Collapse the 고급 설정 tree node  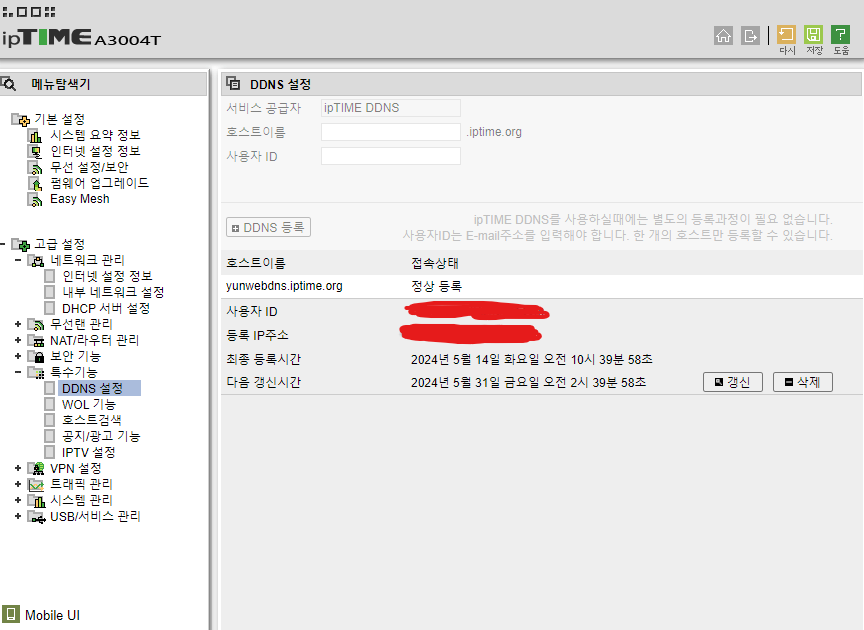tap(3, 244)
